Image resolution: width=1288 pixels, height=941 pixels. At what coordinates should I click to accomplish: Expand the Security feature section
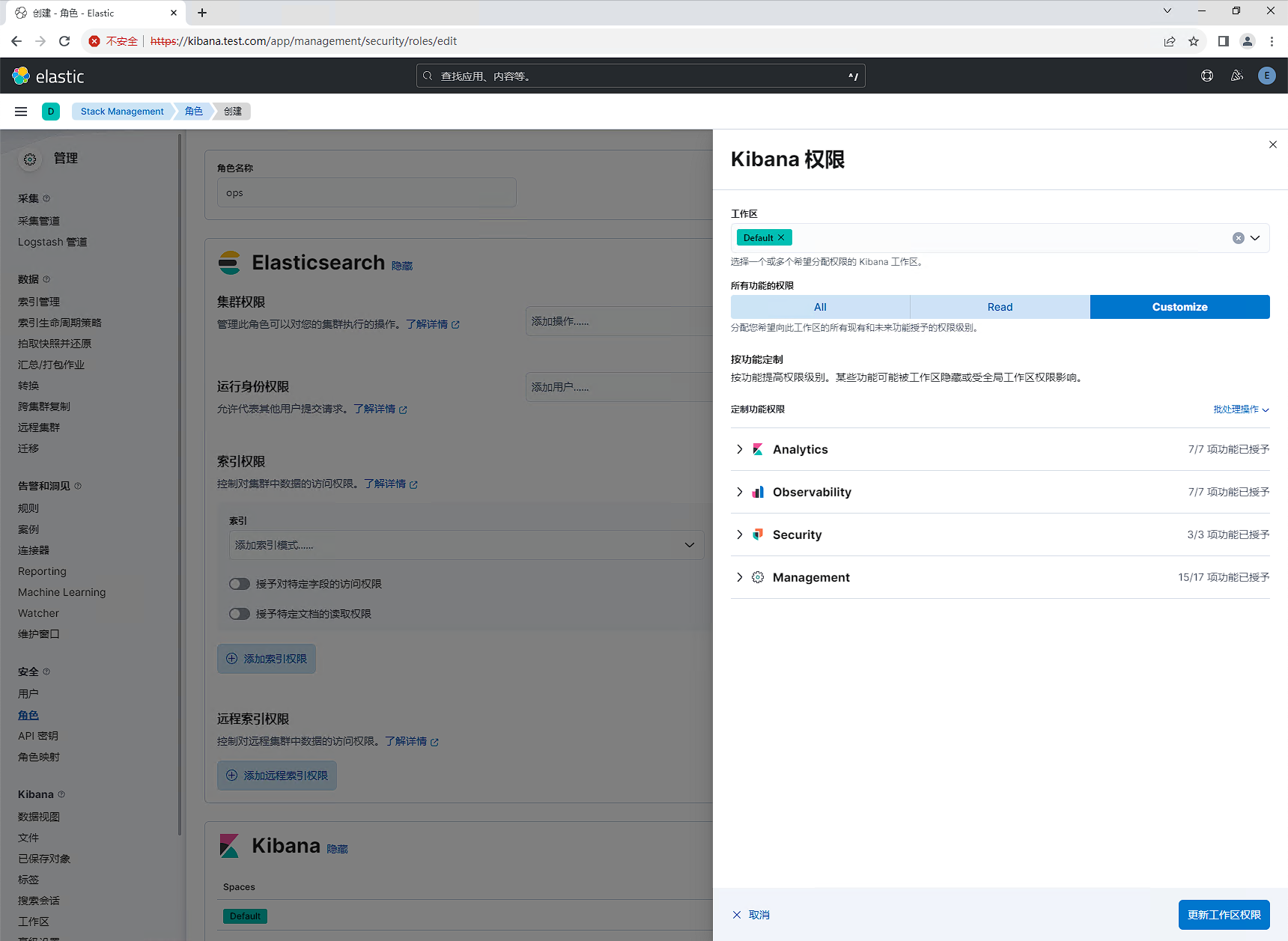tap(740, 535)
